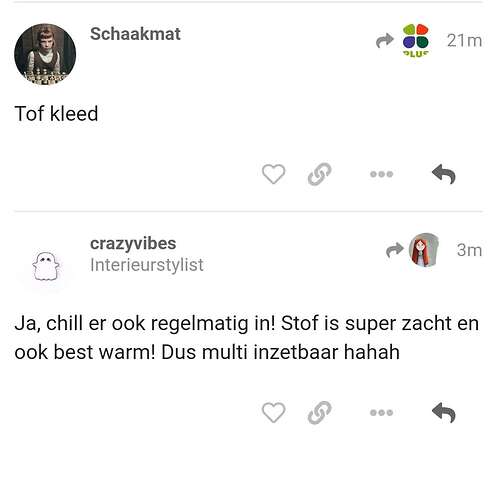Screen dimensions: 495x500
Task: View the red-haired avatar user replied to
Action: [x=424, y=250]
